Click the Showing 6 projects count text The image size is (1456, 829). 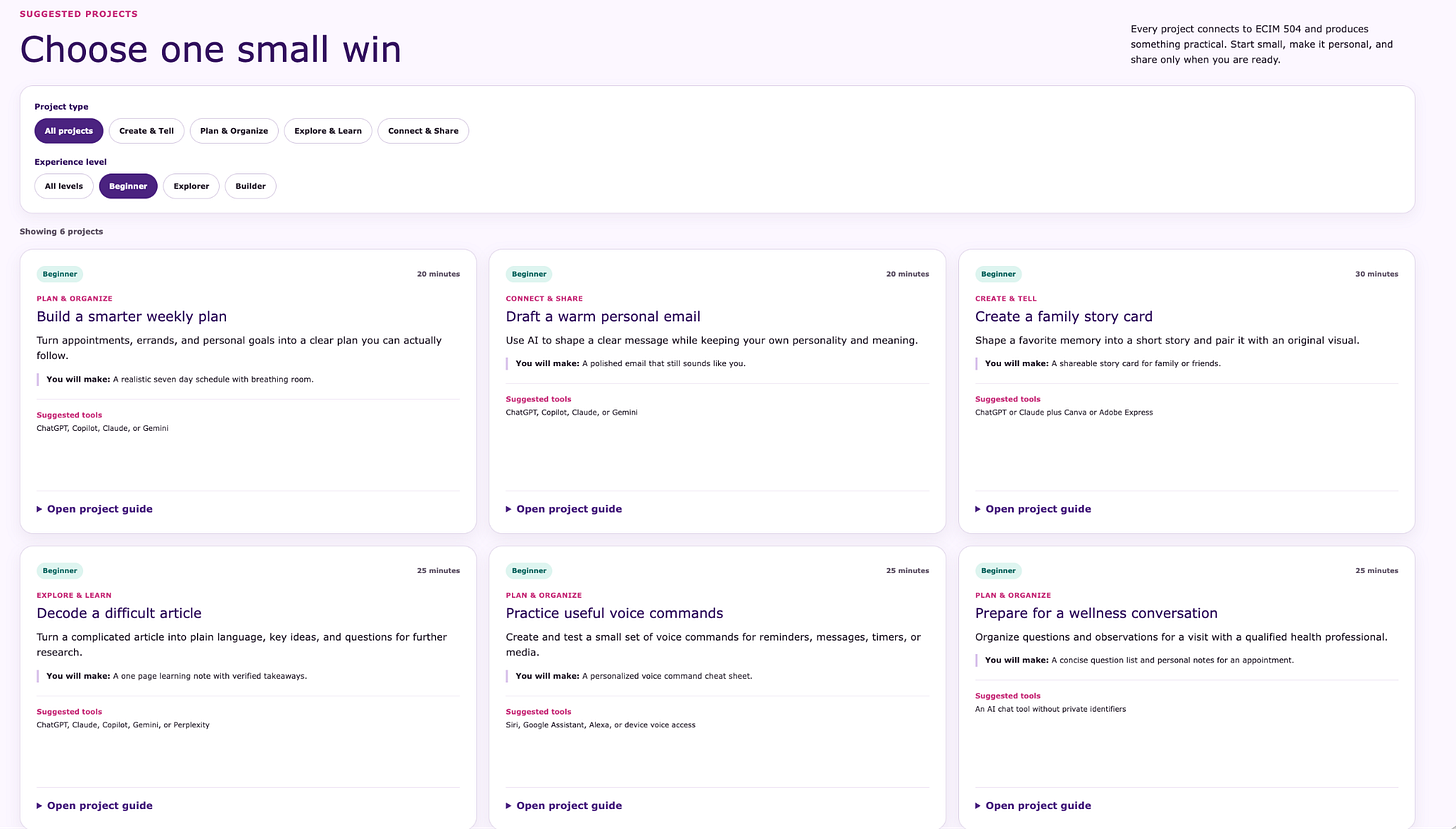61,232
